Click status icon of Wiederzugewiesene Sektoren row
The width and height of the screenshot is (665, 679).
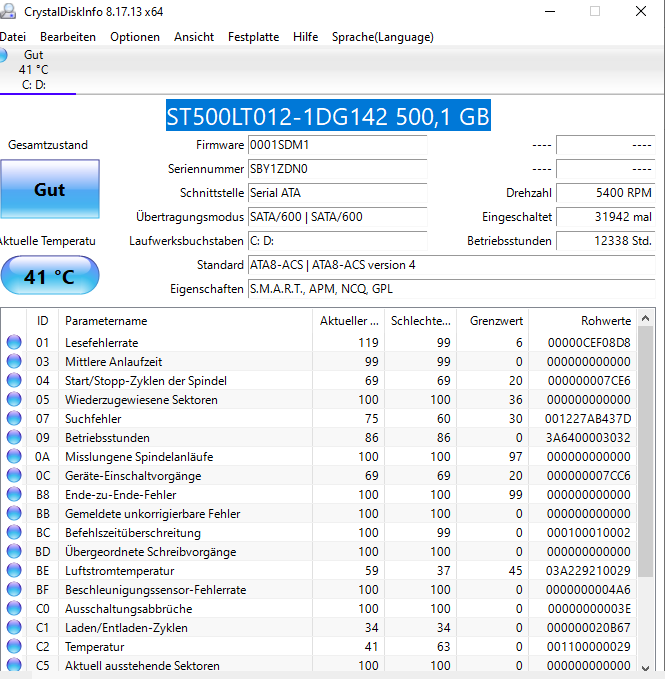pyautogui.click(x=14, y=399)
